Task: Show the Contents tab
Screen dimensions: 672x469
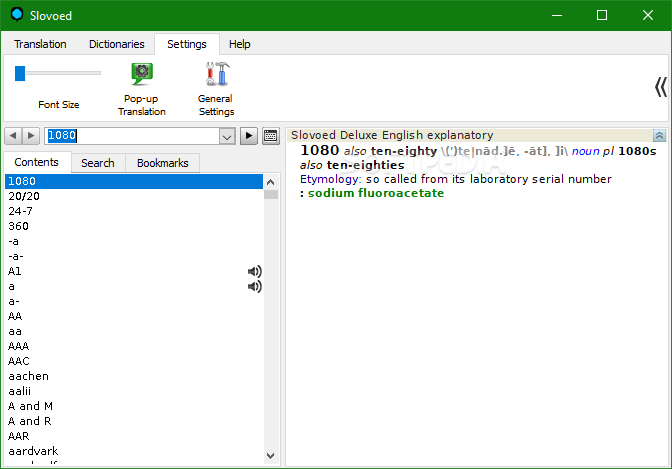Action: (x=37, y=162)
